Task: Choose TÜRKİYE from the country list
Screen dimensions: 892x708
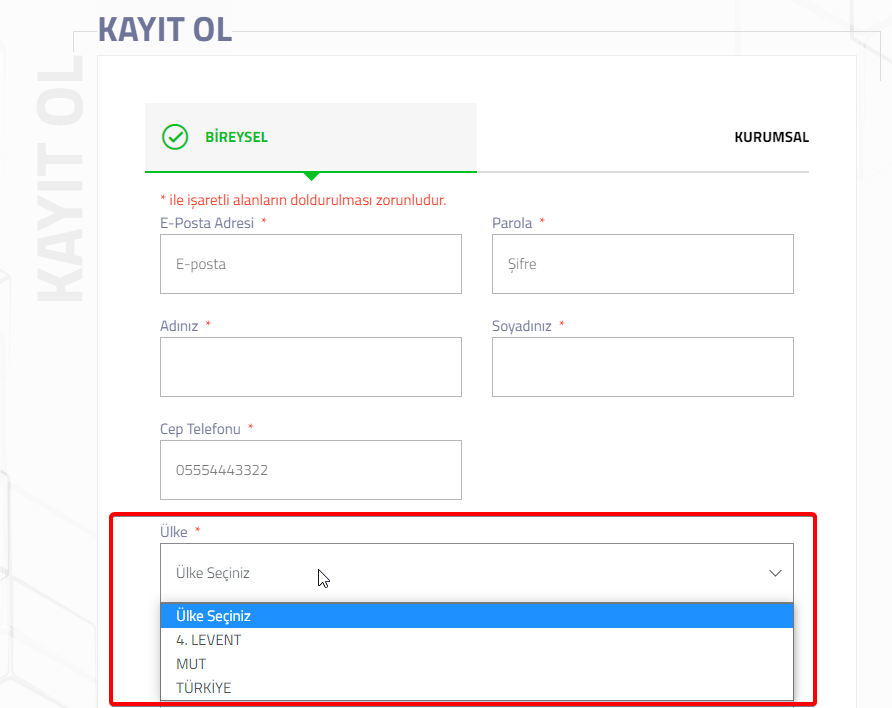Action: (477, 688)
